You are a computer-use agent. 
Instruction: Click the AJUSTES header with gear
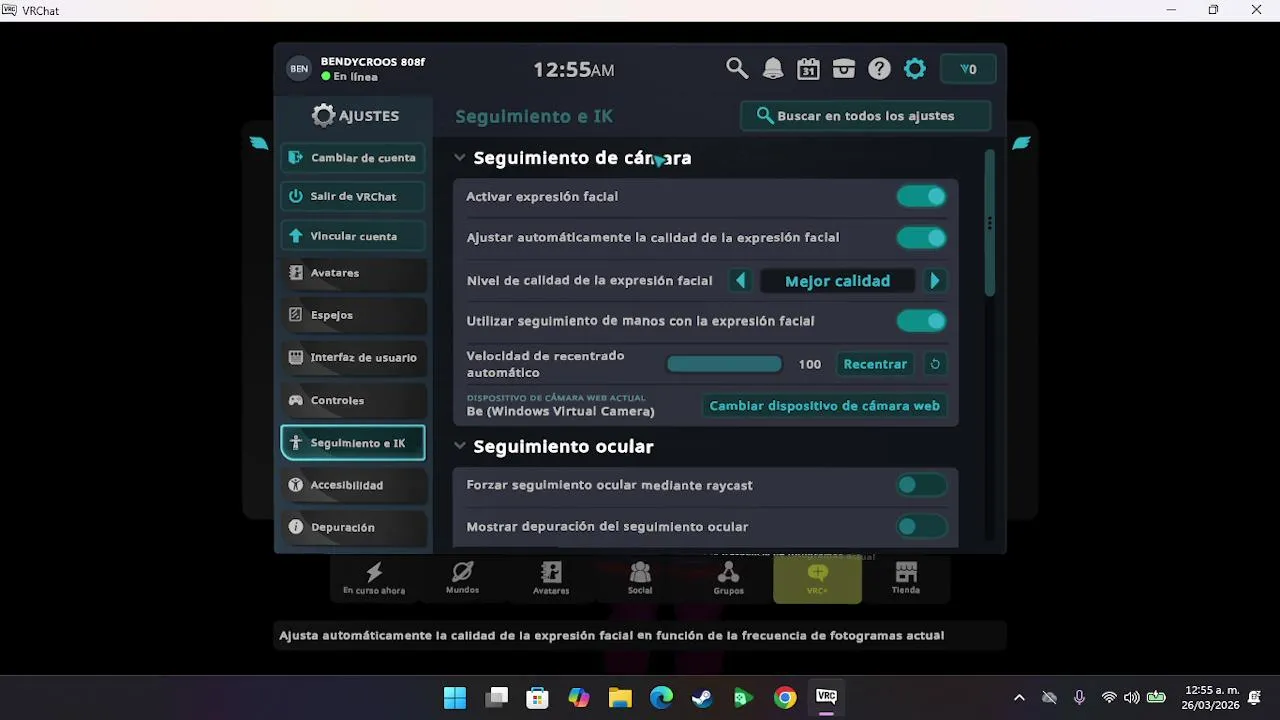point(355,116)
